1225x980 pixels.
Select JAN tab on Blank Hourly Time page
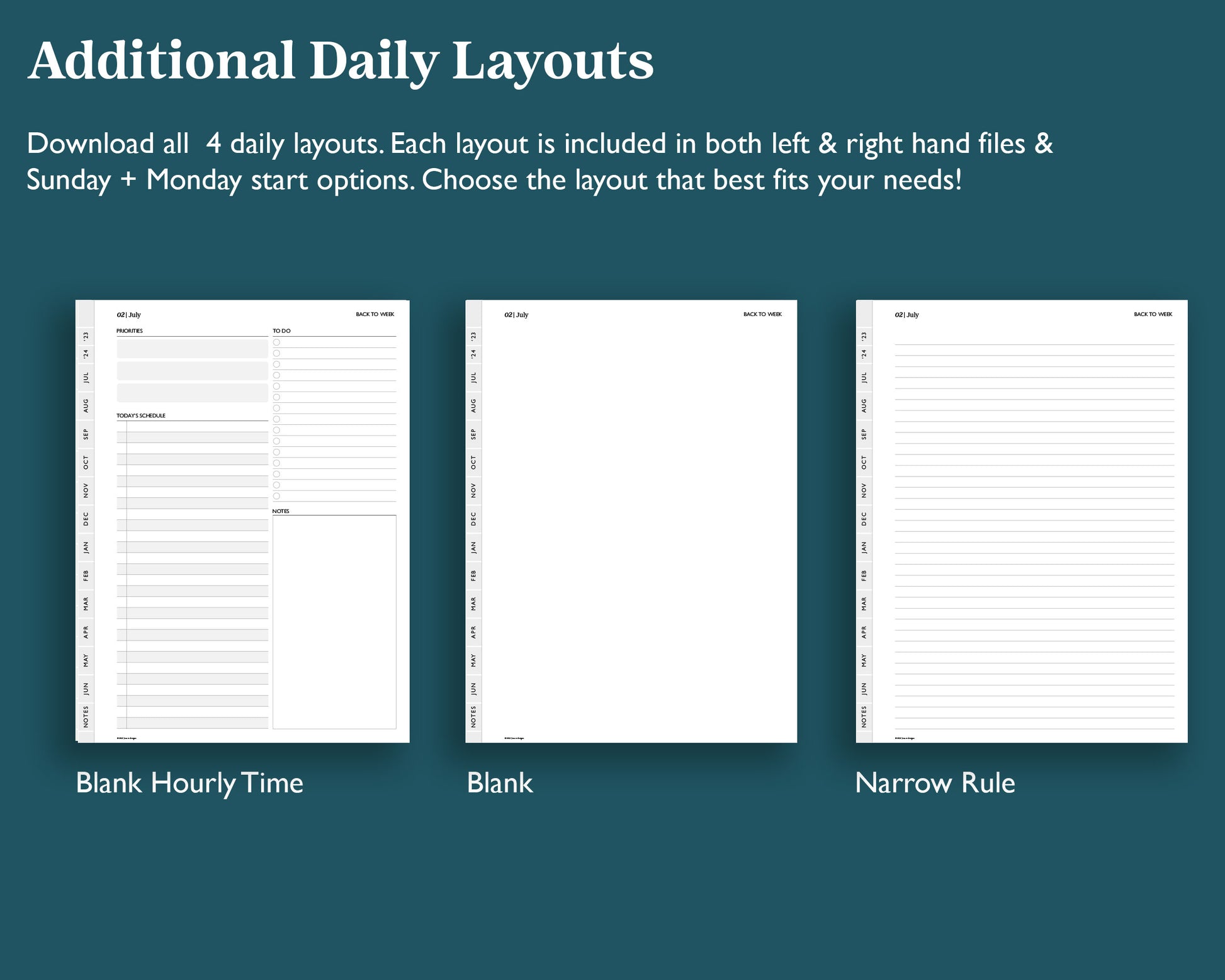[x=86, y=547]
